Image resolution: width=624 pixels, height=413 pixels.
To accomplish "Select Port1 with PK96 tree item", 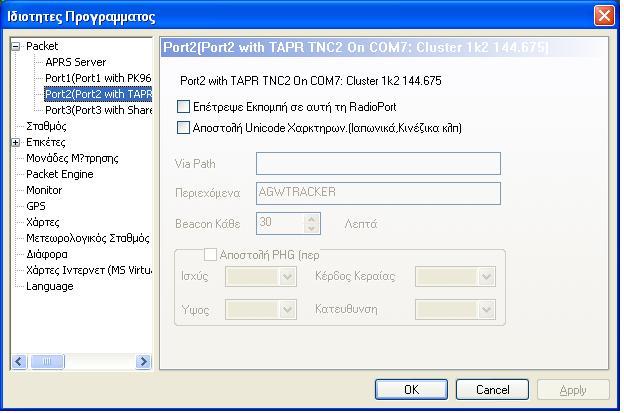I will point(98,78).
